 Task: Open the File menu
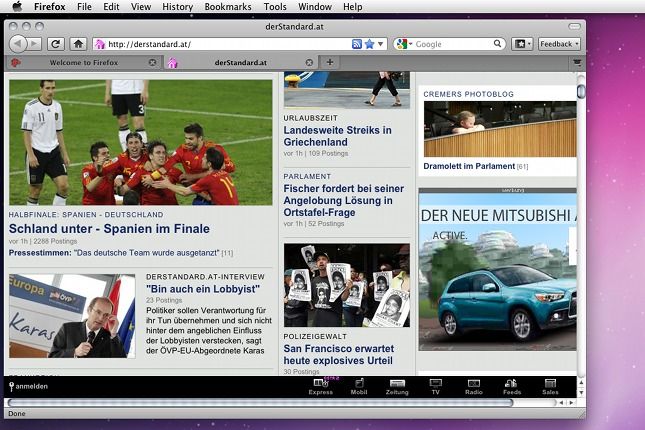pyautogui.click(x=84, y=7)
